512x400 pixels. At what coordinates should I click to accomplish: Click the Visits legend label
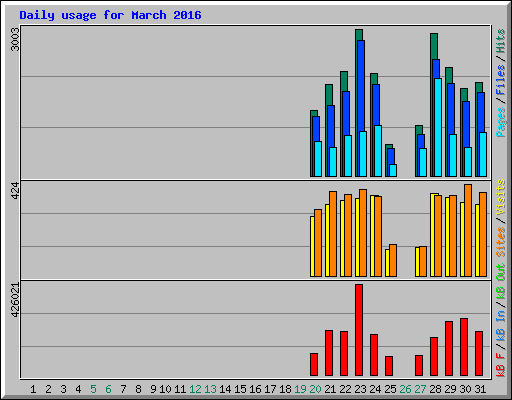(501, 197)
